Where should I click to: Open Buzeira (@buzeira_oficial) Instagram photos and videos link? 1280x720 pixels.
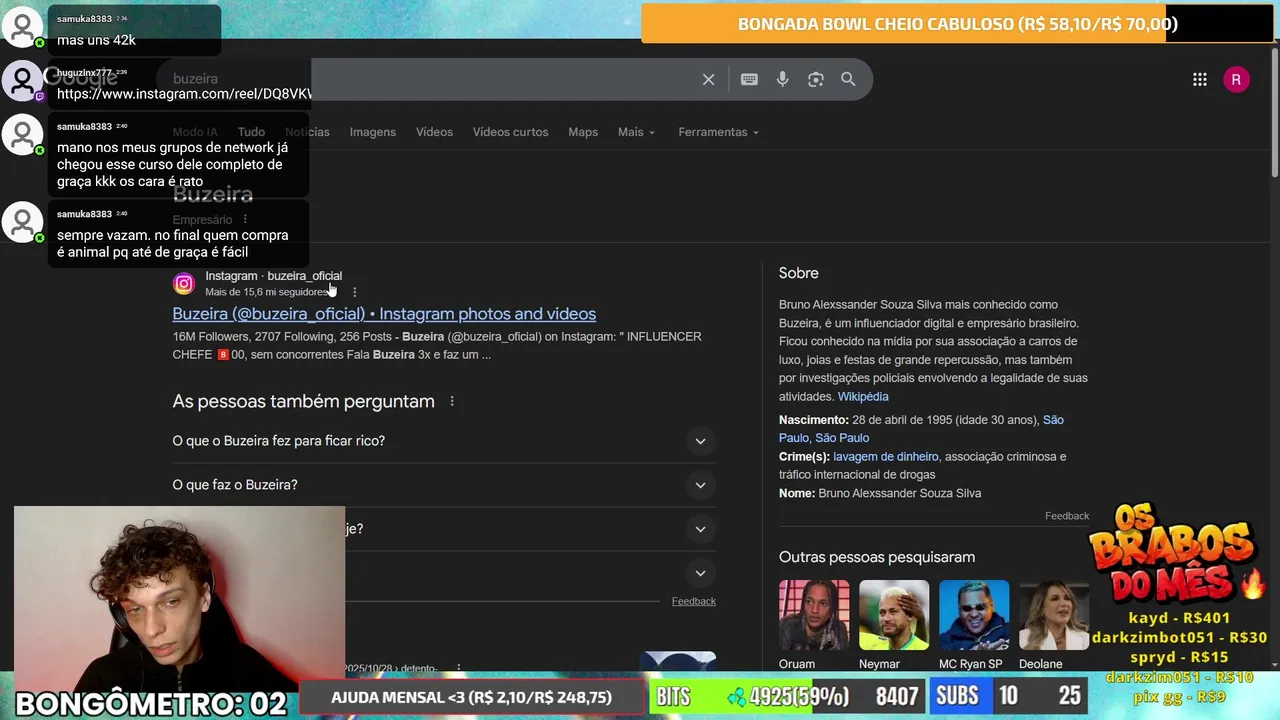pos(384,314)
